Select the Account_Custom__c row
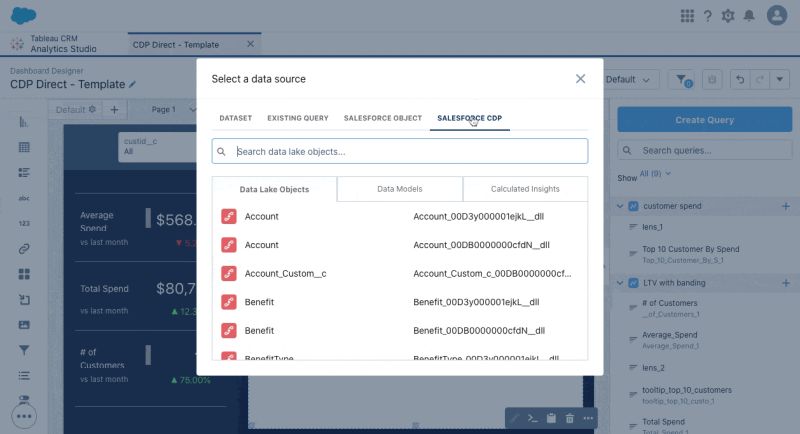The width and height of the screenshot is (800, 434). 400,273
